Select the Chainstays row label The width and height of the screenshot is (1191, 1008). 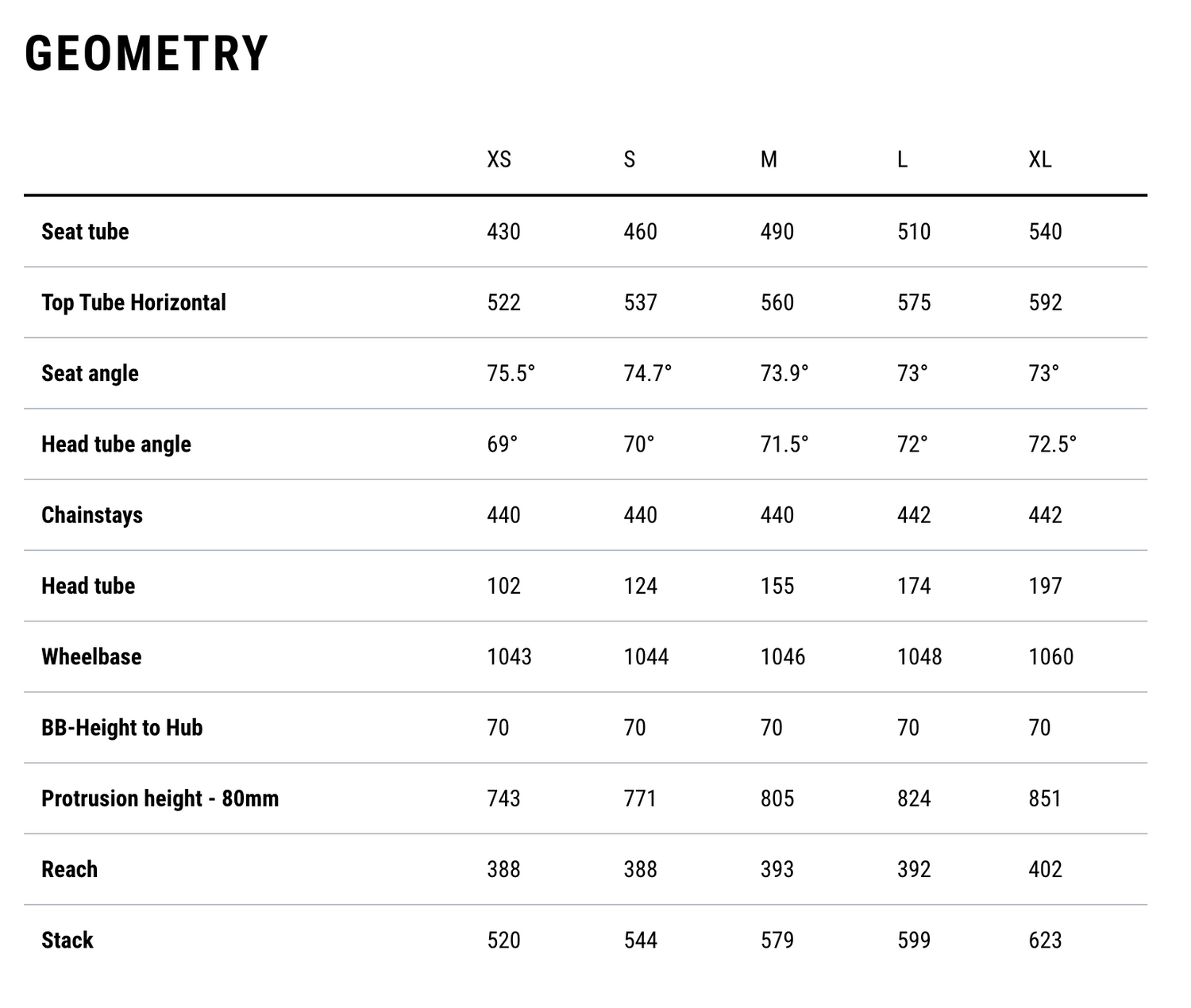[92, 515]
